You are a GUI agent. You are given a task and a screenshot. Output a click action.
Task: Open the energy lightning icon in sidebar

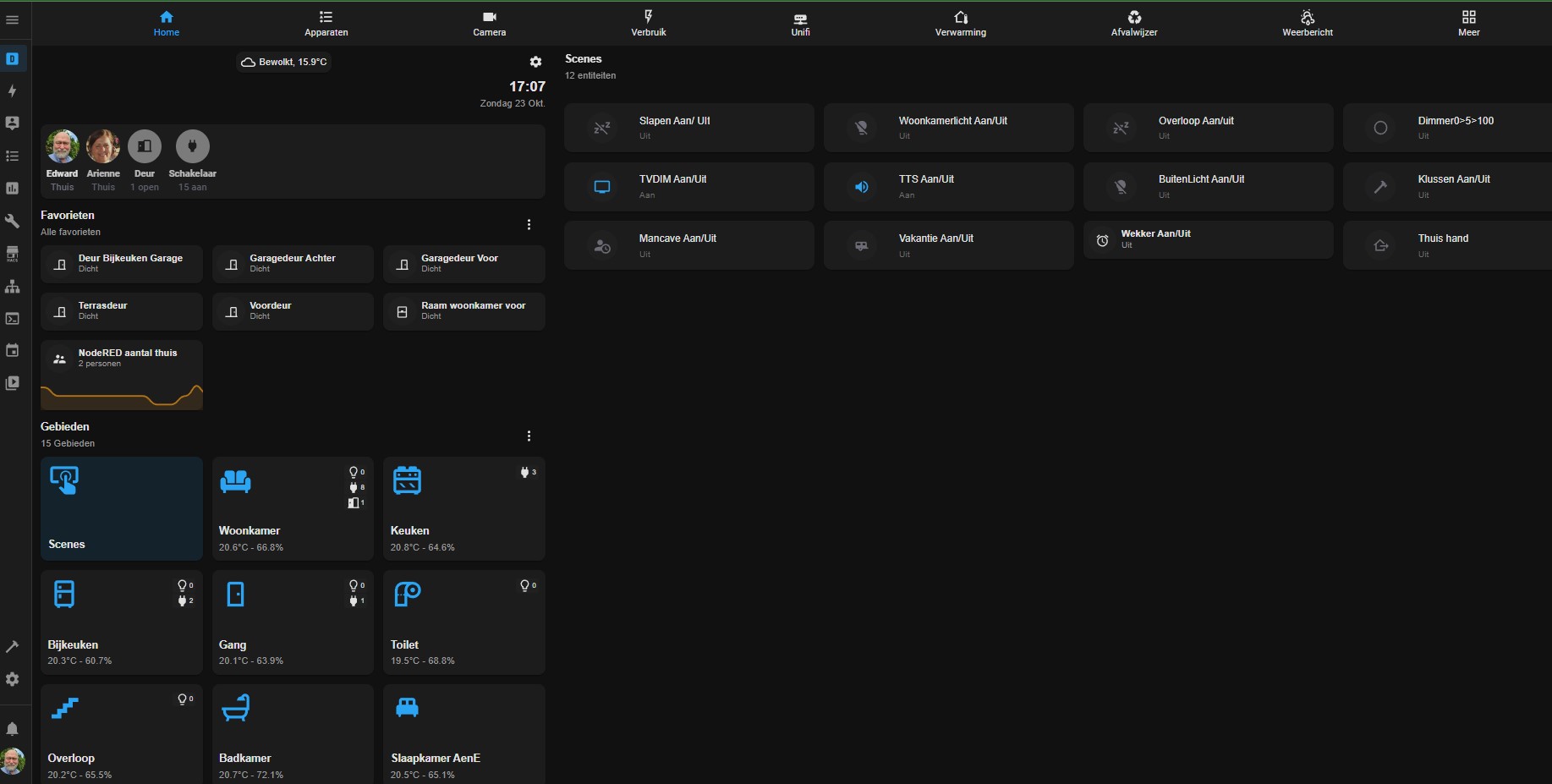coord(13,90)
